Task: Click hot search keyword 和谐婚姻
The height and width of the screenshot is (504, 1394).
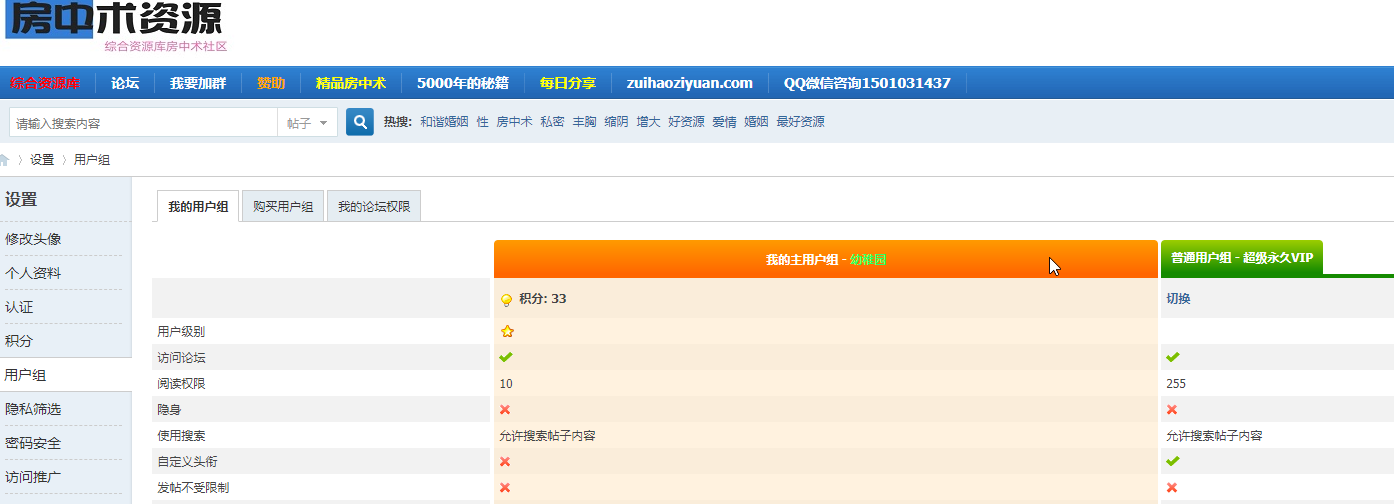Action: tap(444, 122)
